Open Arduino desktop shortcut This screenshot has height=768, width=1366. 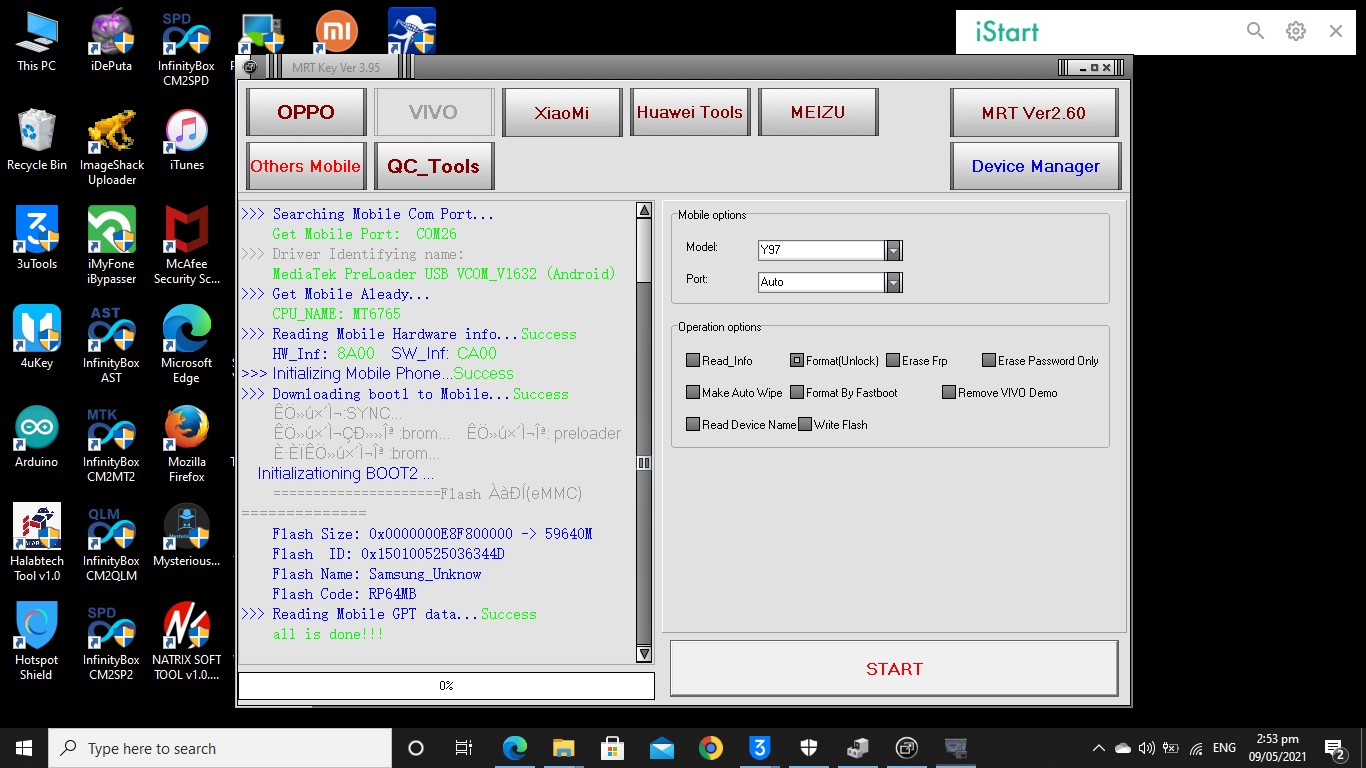[36, 437]
